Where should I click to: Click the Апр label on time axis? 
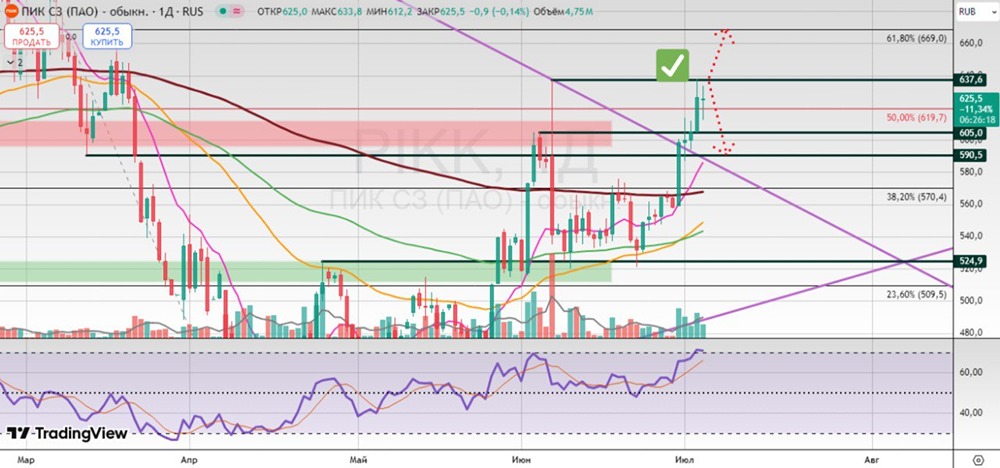tap(188, 459)
